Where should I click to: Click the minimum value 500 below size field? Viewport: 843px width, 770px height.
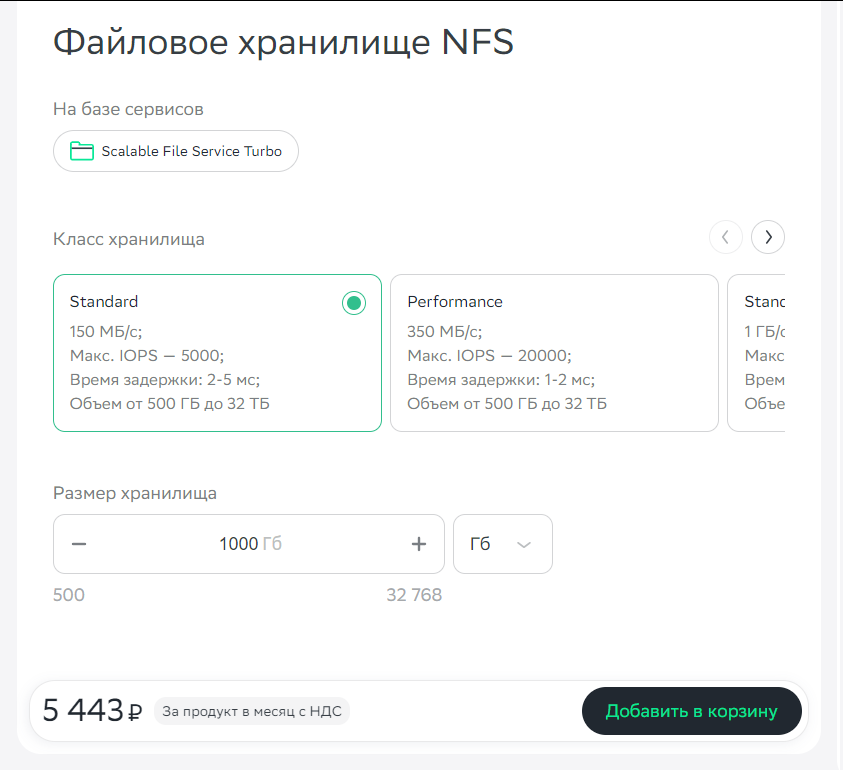pos(69,595)
